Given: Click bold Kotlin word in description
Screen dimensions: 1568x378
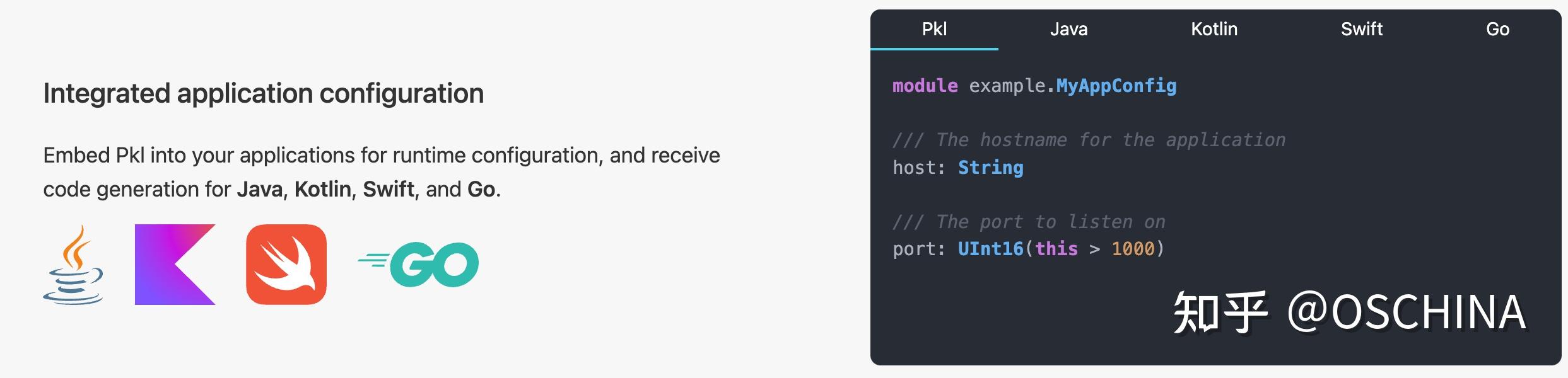Looking at the screenshot, I should (322, 189).
